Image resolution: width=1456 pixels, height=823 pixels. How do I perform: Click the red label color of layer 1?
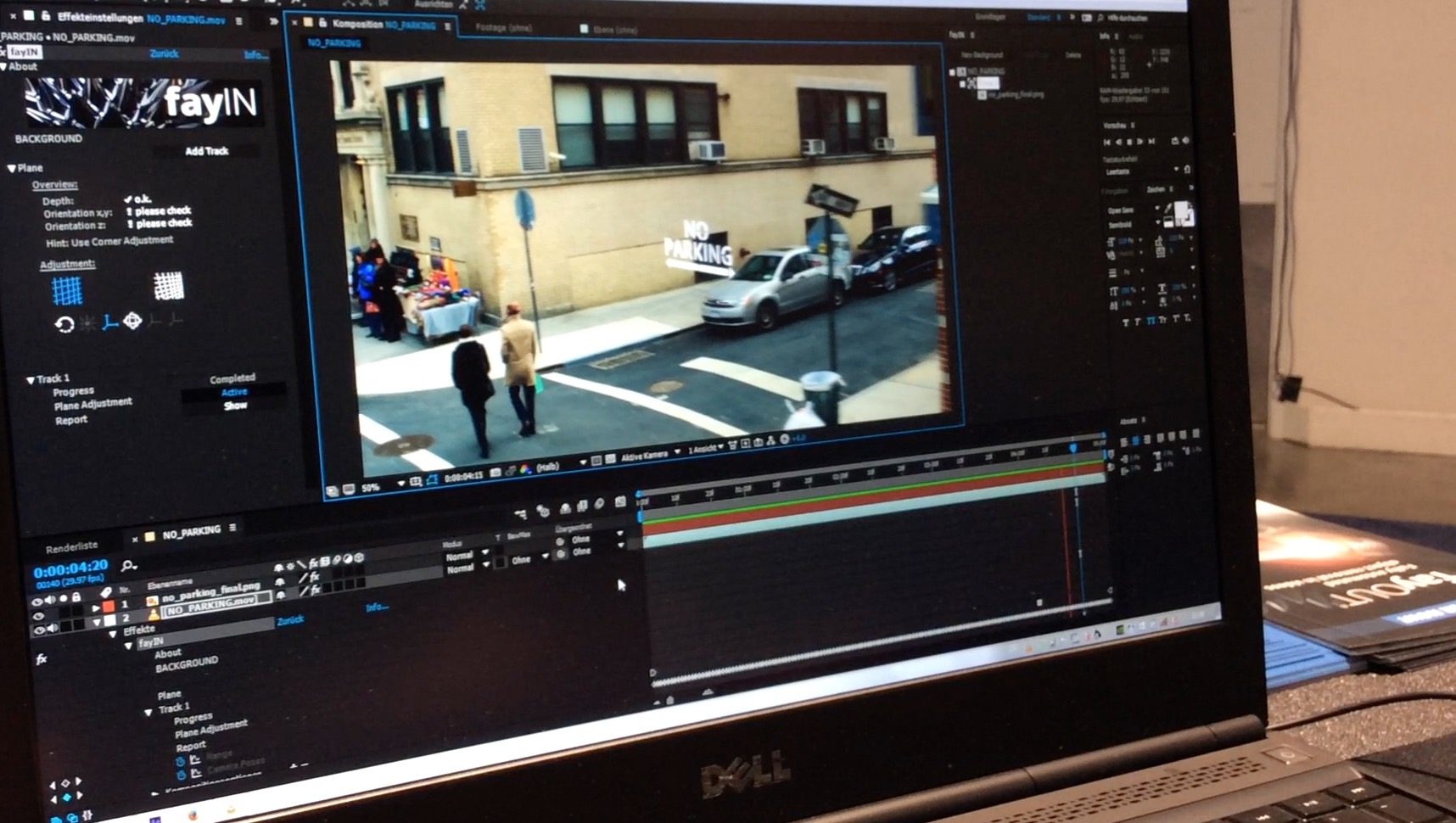109,607
